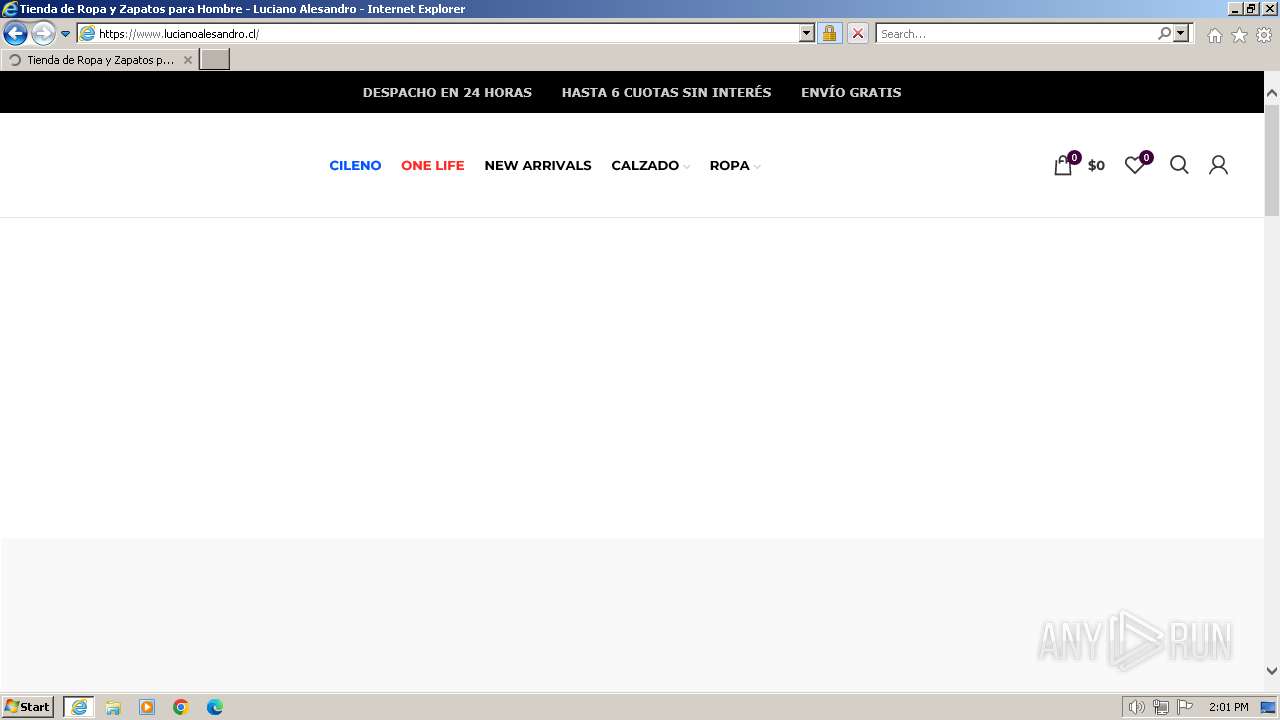This screenshot has width=1280, height=720.
Task: Close the Tienda de Ropa y Zapatos tab
Action: click(x=188, y=60)
